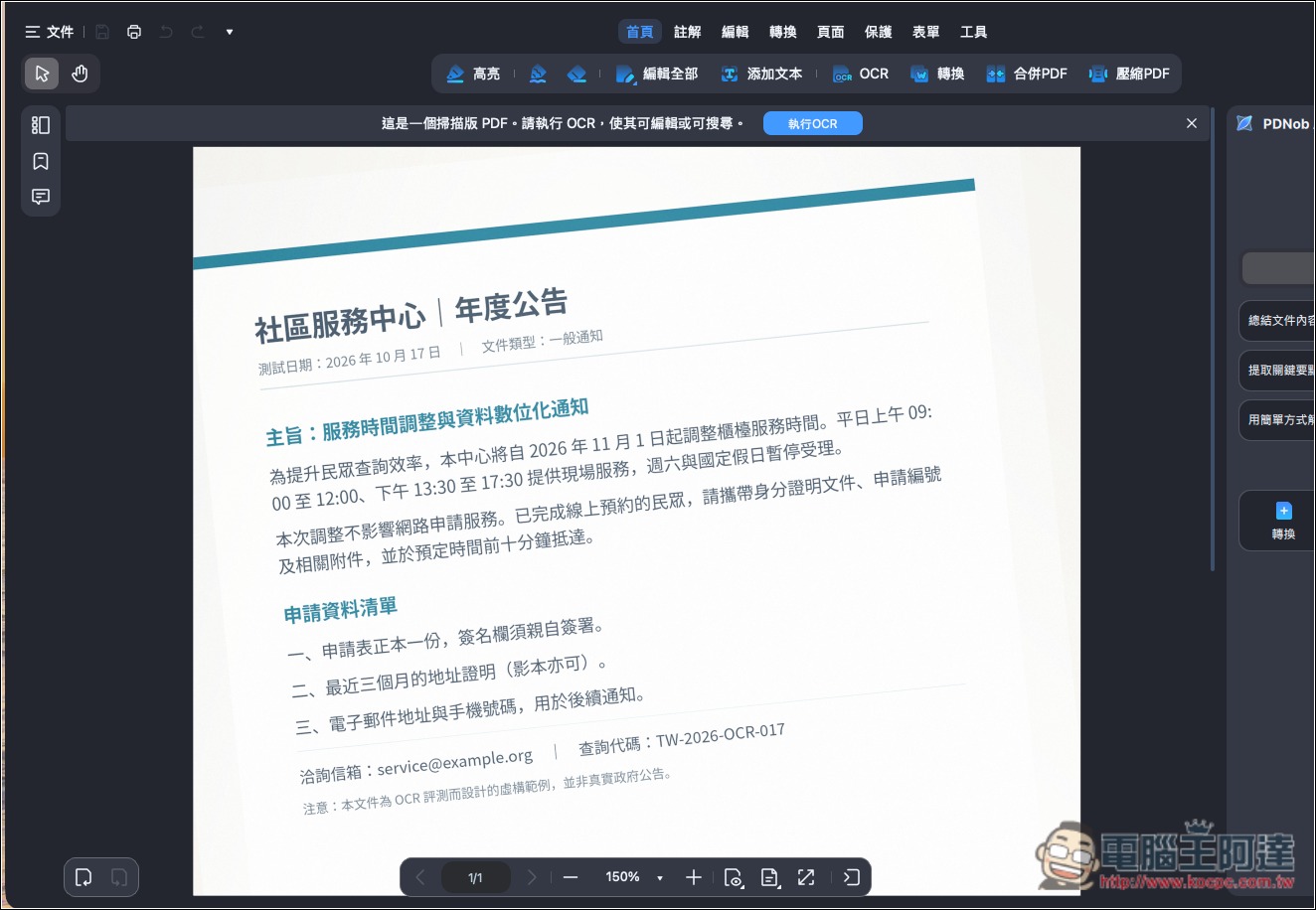Click the text field in the PDNob panel

[x=1279, y=268]
